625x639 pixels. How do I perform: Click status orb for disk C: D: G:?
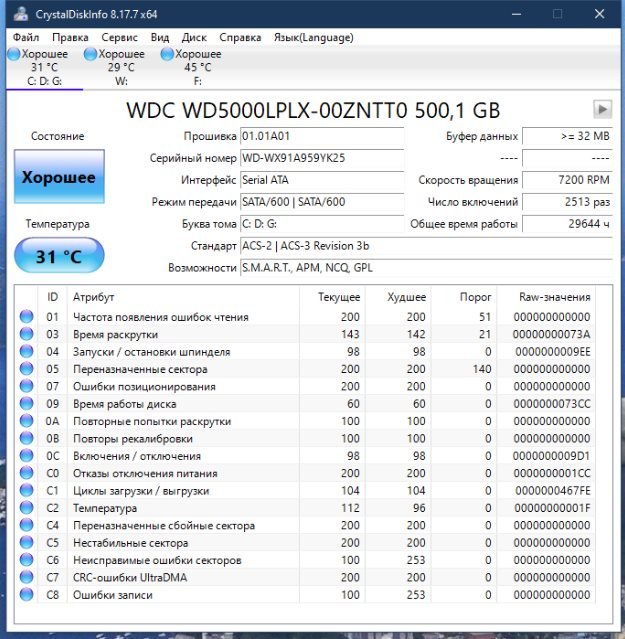coord(14,54)
